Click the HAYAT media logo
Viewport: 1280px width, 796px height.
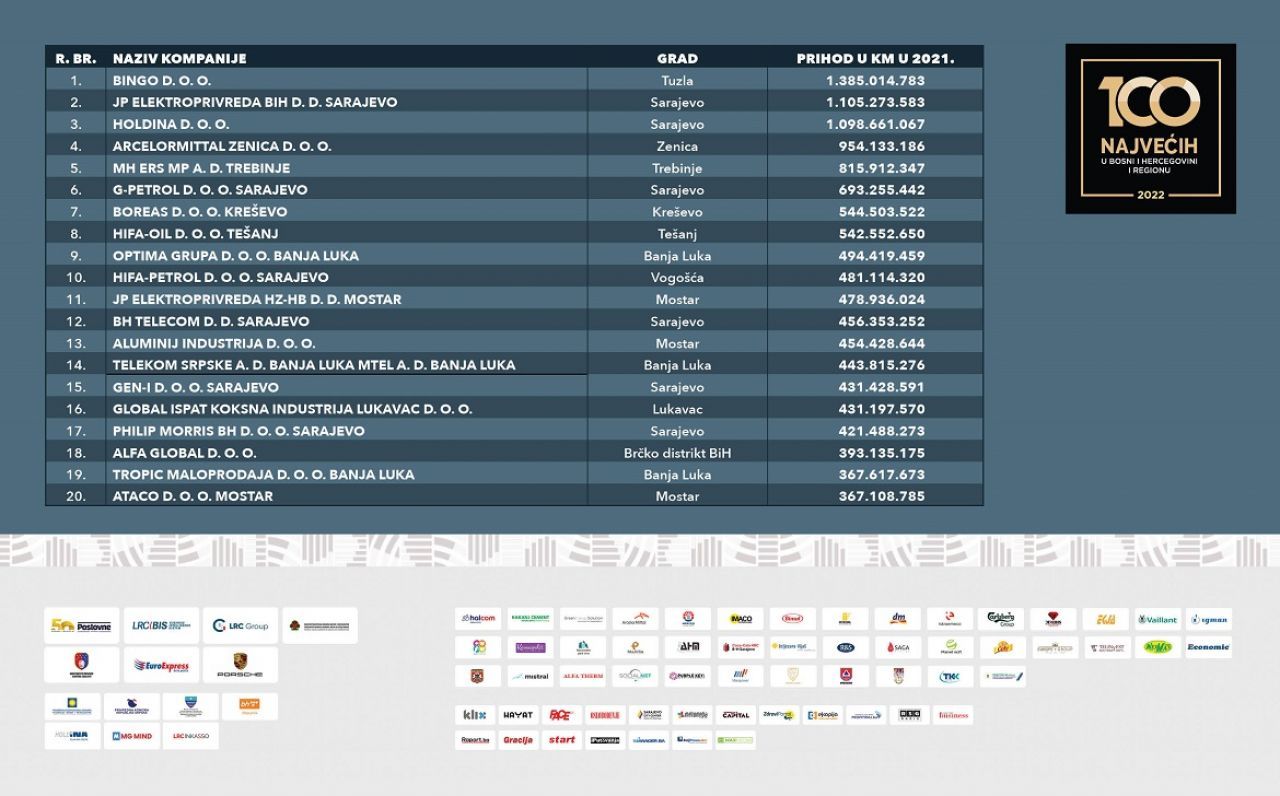(x=518, y=715)
